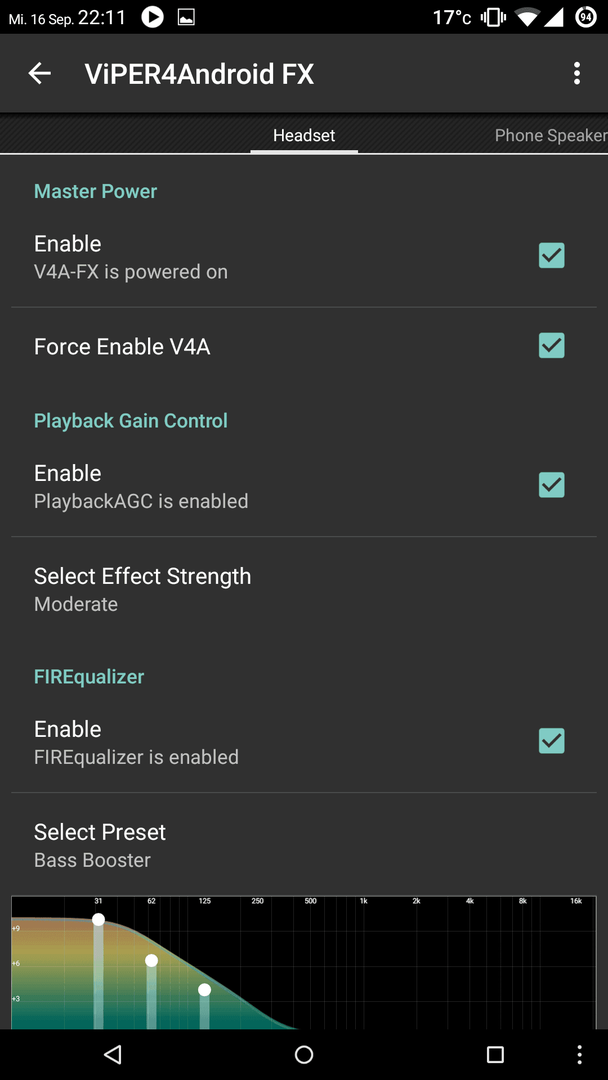Tap the battery indicator showing 94
Image resolution: width=608 pixels, height=1080 pixels.
tap(586, 17)
